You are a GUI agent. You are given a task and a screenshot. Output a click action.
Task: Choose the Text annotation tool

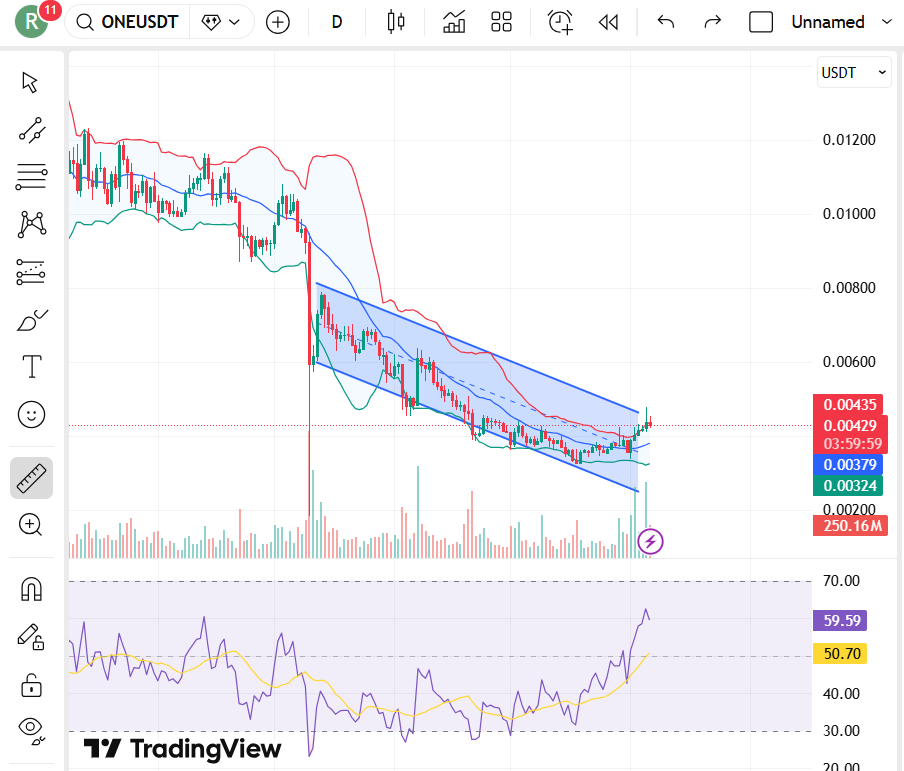pyautogui.click(x=31, y=366)
